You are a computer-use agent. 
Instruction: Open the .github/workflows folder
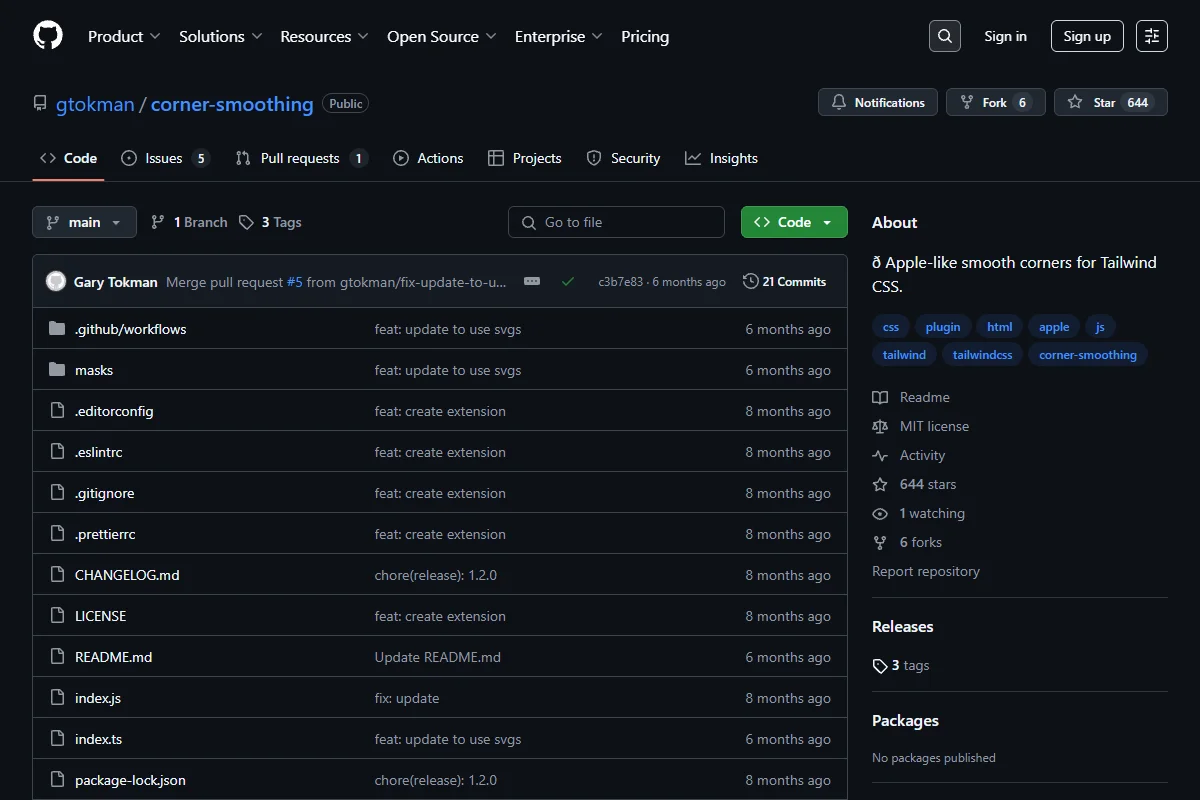[130, 329]
